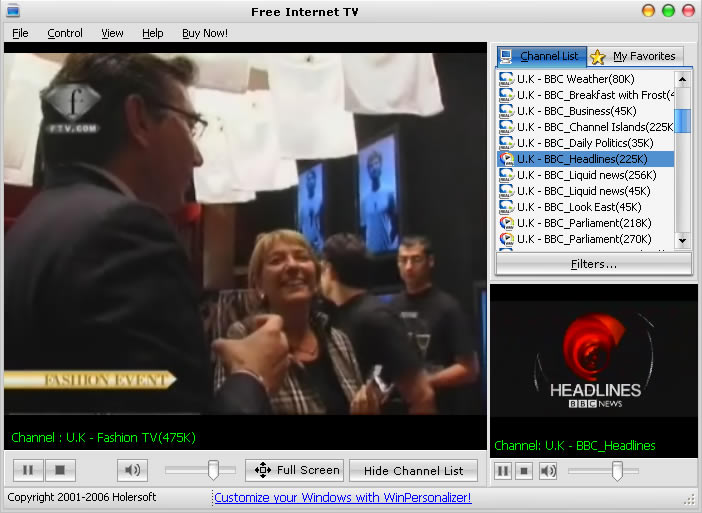Select U.K - BBC_Parliament(270K) channel

coord(585,239)
